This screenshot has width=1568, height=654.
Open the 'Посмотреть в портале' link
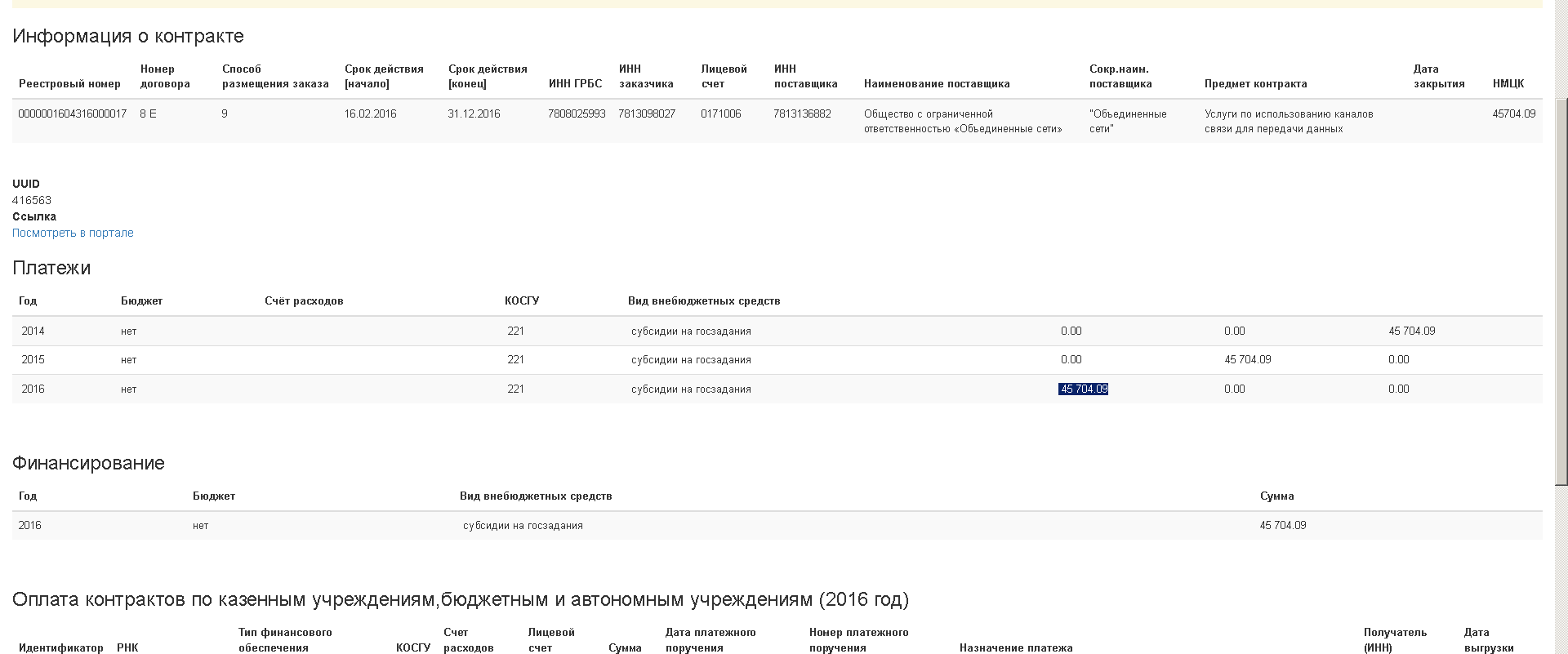pyautogui.click(x=73, y=233)
